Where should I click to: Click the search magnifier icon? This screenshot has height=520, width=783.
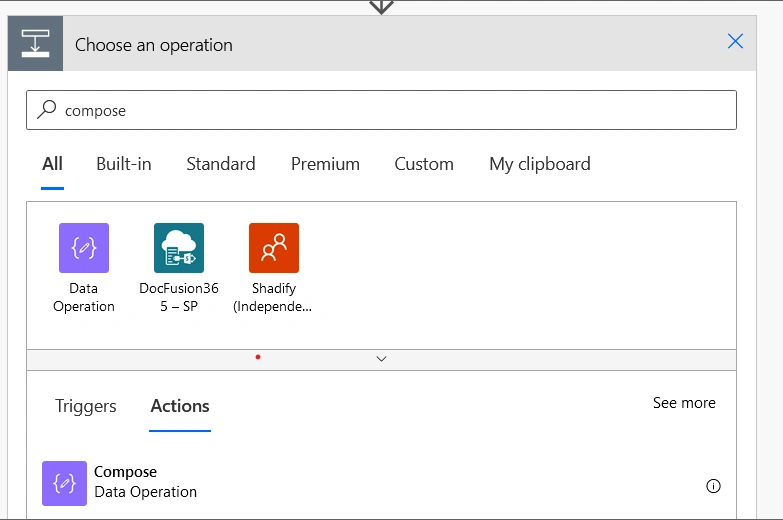[x=47, y=109]
